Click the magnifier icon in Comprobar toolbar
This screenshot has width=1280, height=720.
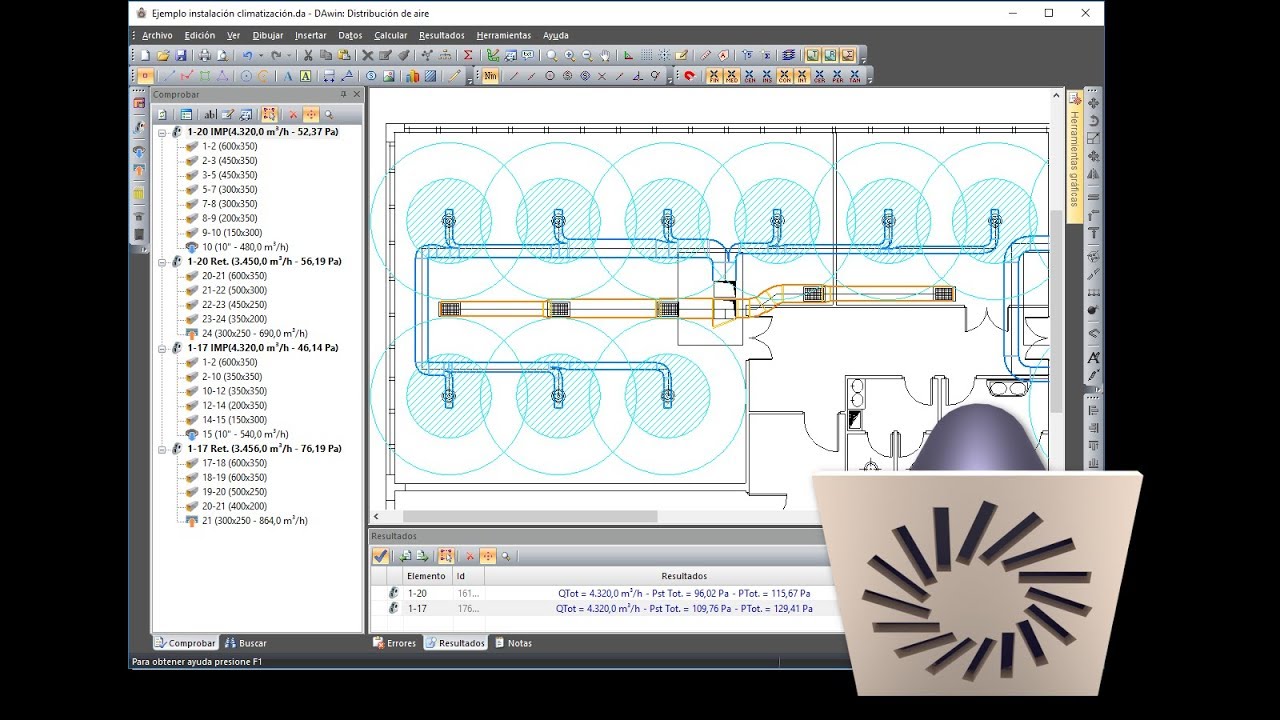tap(329, 115)
